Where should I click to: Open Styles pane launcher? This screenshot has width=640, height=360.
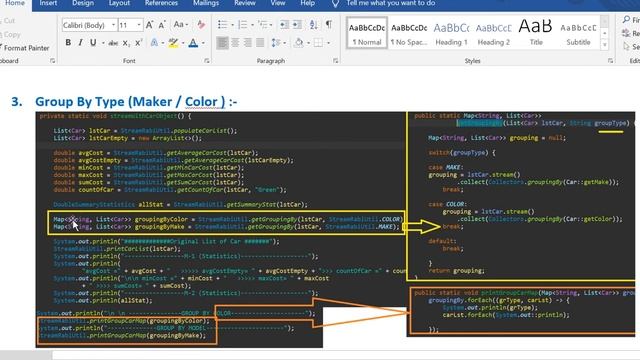pos(610,61)
